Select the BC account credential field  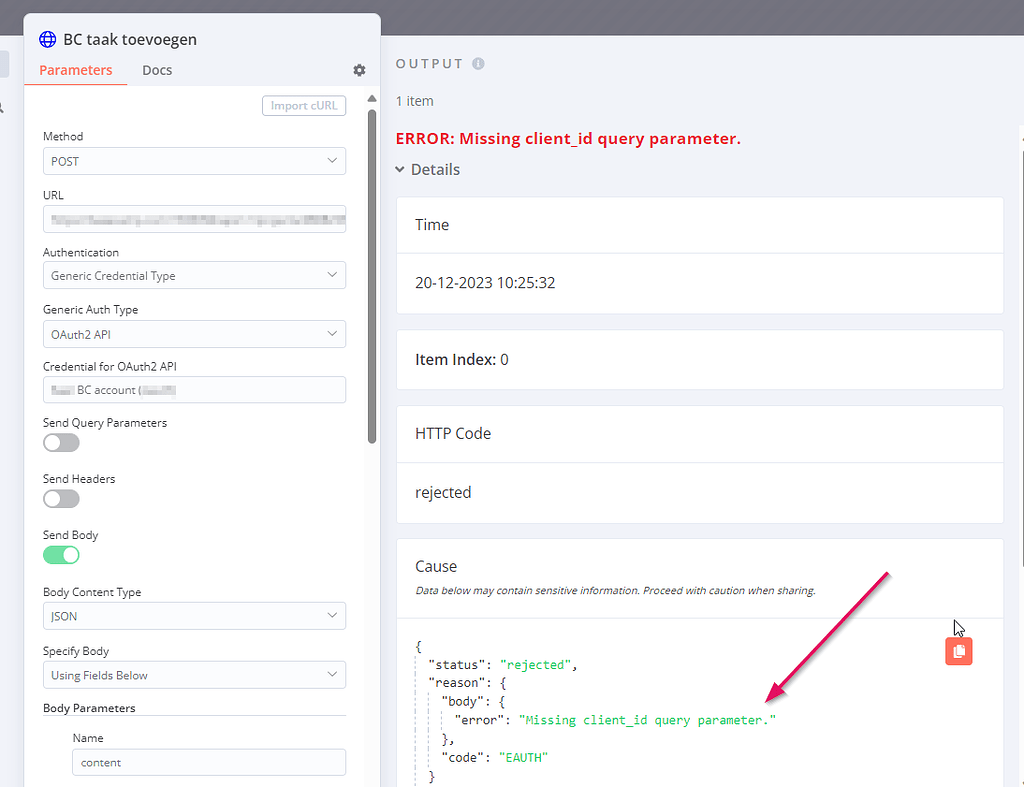point(194,389)
